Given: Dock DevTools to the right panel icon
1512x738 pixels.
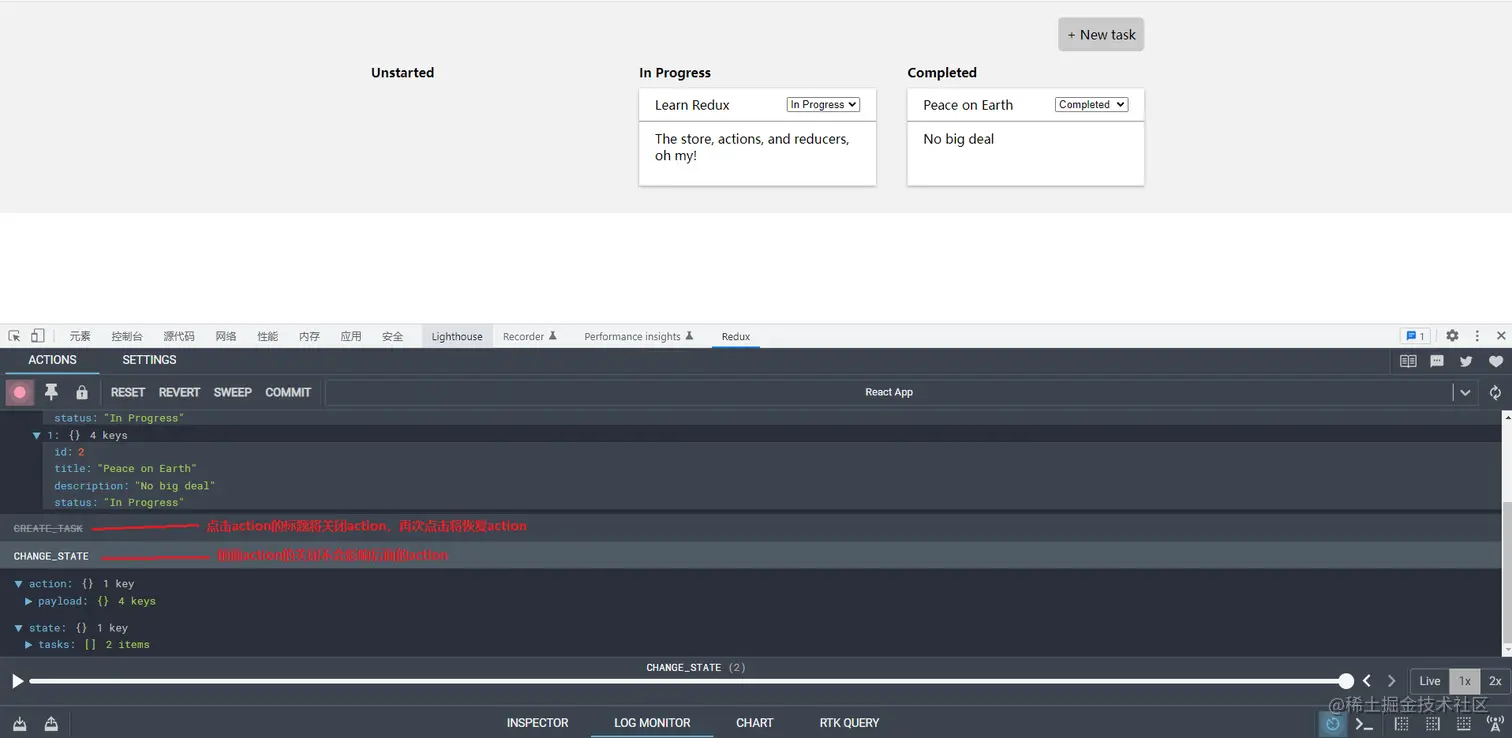Looking at the screenshot, I should point(1433,724).
